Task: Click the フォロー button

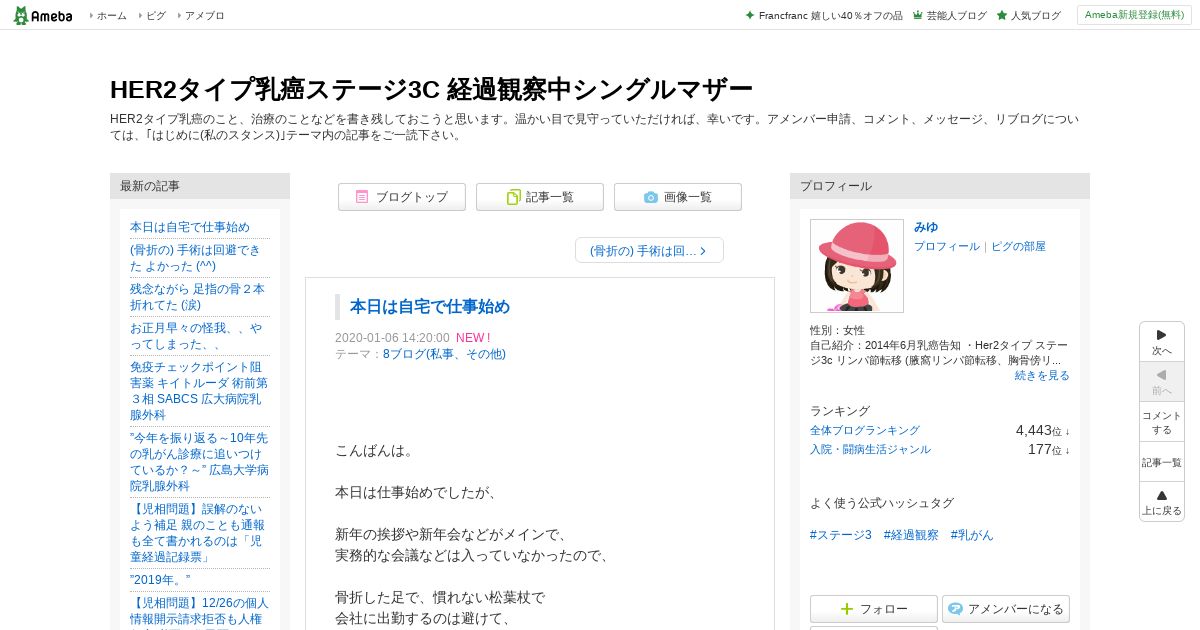Action: 874,609
